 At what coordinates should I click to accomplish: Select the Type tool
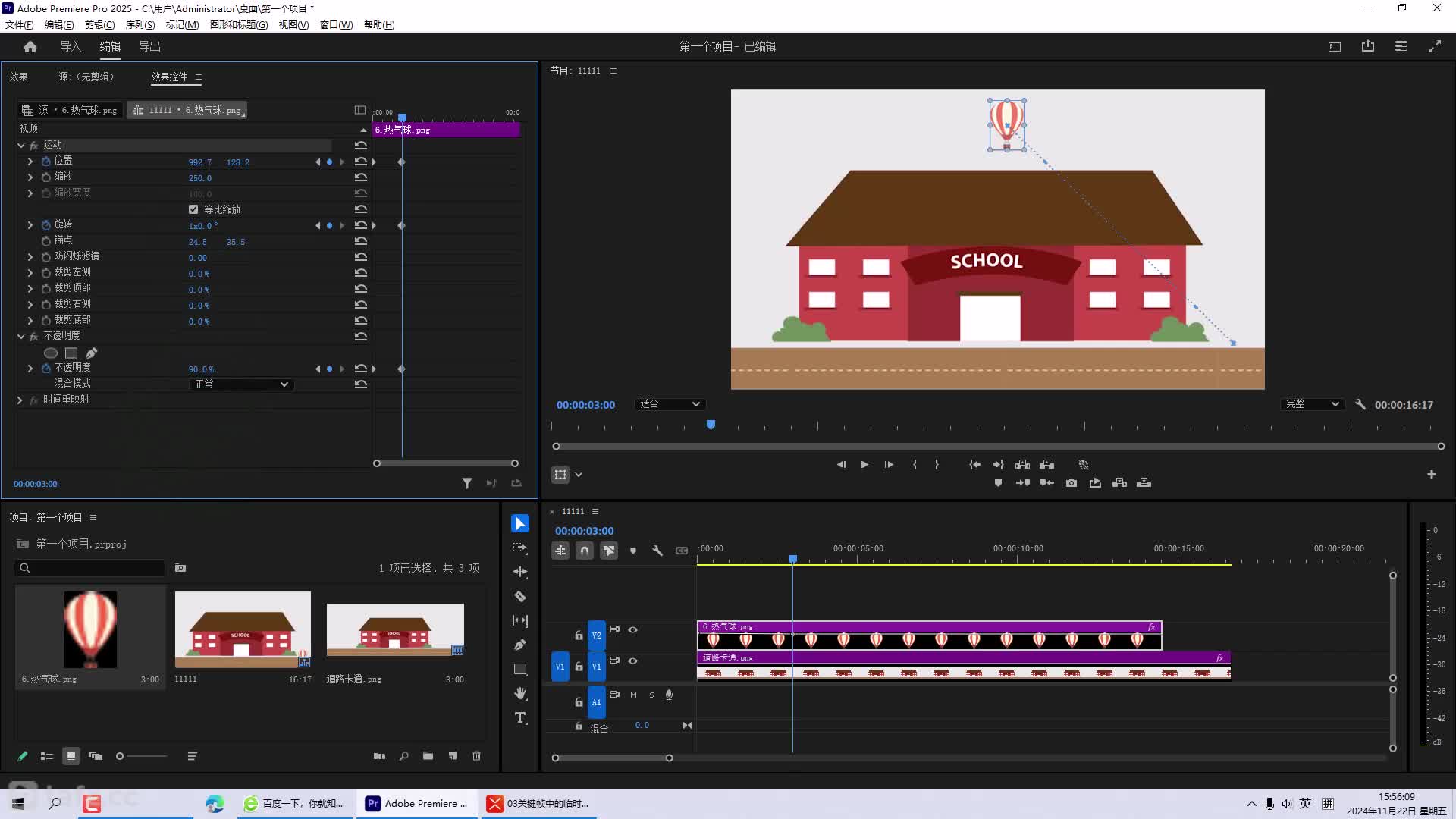click(x=520, y=717)
